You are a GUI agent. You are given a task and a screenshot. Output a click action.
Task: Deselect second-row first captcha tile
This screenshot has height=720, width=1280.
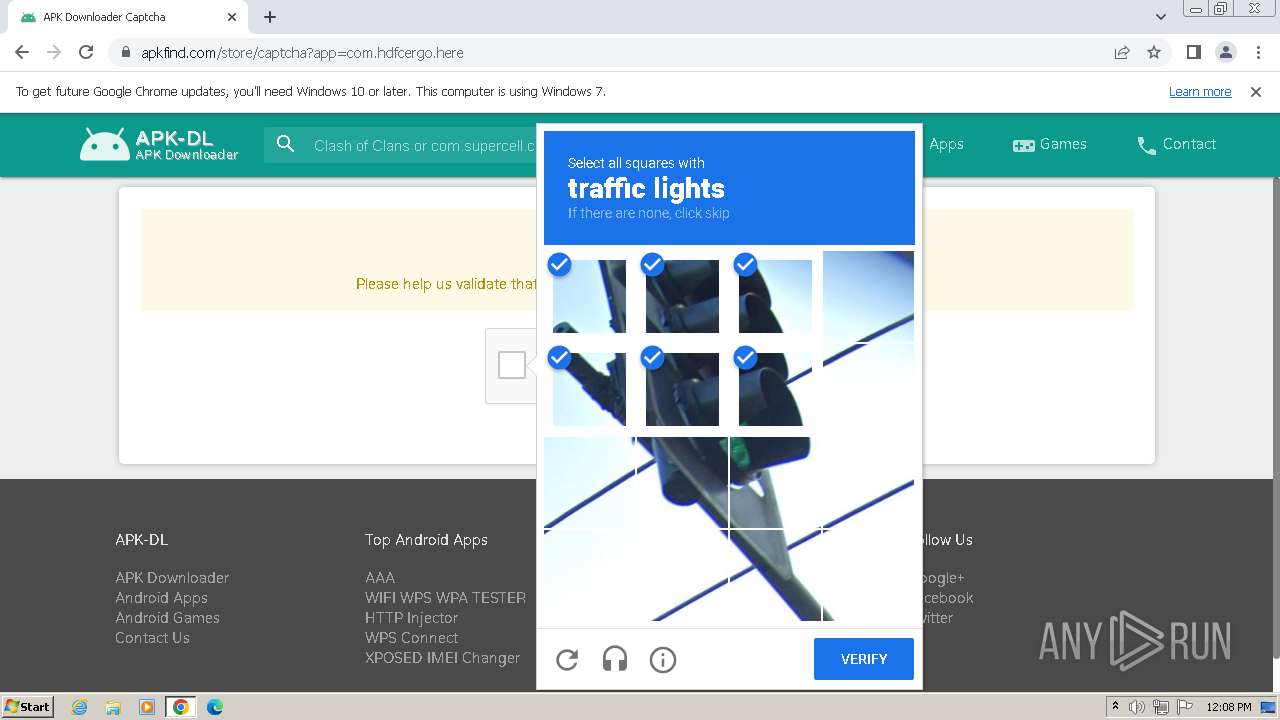click(589, 389)
